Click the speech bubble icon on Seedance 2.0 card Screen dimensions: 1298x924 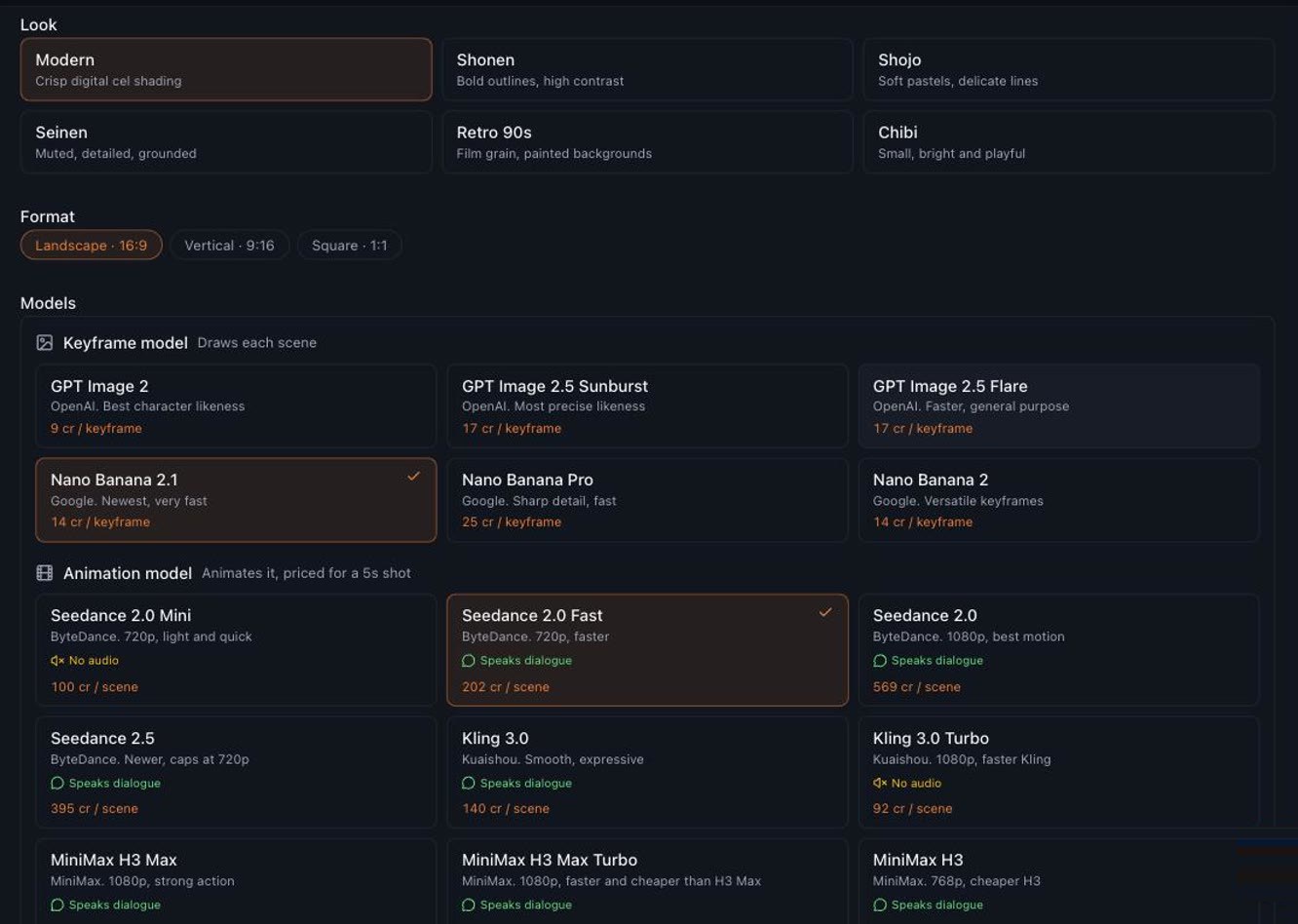[880, 661]
